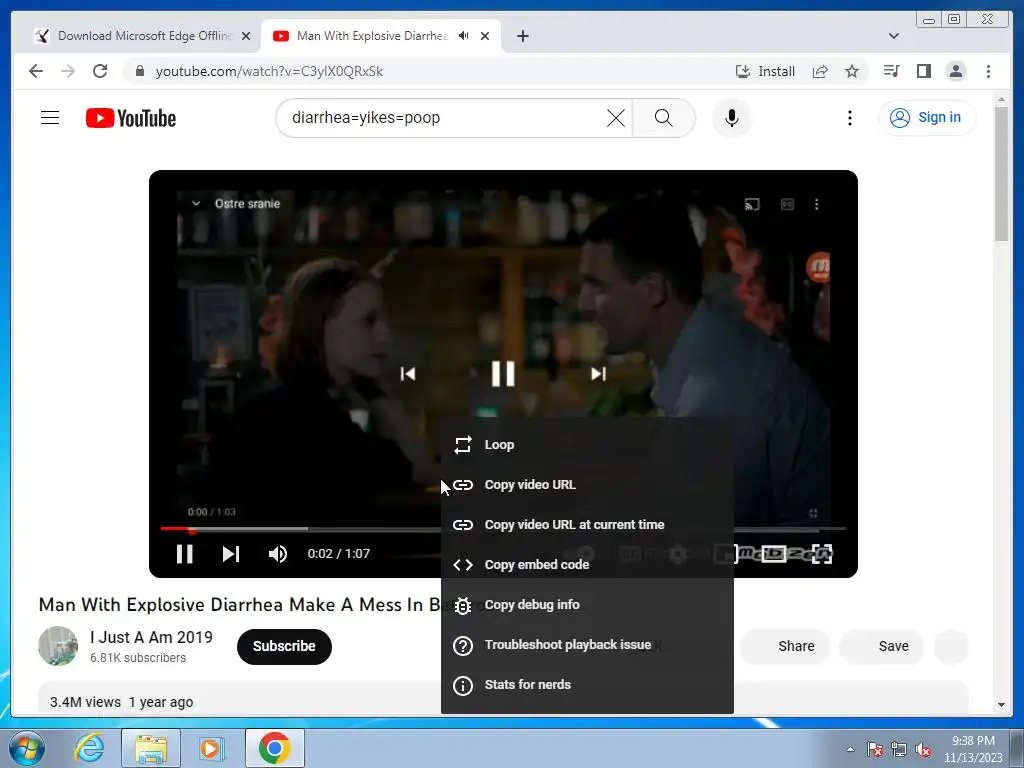This screenshot has width=1024, height=768.
Task: Click the large center pause overlay
Action: [x=503, y=374]
